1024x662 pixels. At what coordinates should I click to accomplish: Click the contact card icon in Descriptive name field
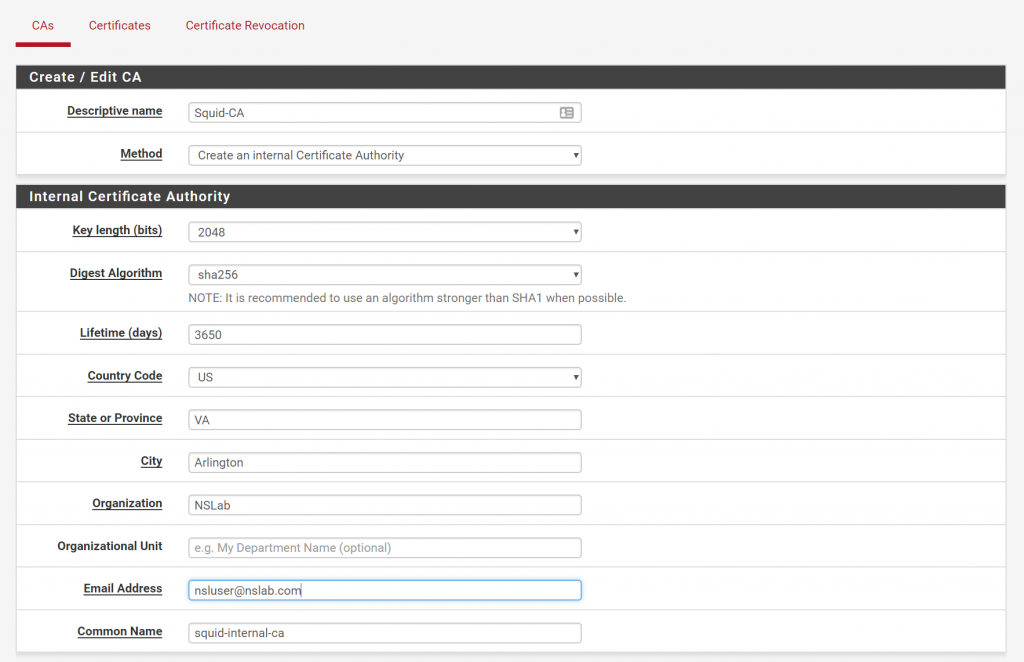[566, 113]
